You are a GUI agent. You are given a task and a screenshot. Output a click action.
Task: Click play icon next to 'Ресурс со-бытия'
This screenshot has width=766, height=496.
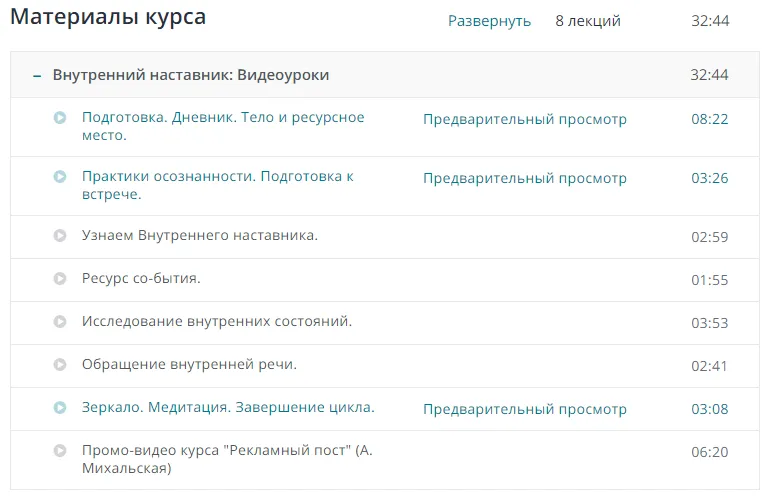tap(60, 279)
